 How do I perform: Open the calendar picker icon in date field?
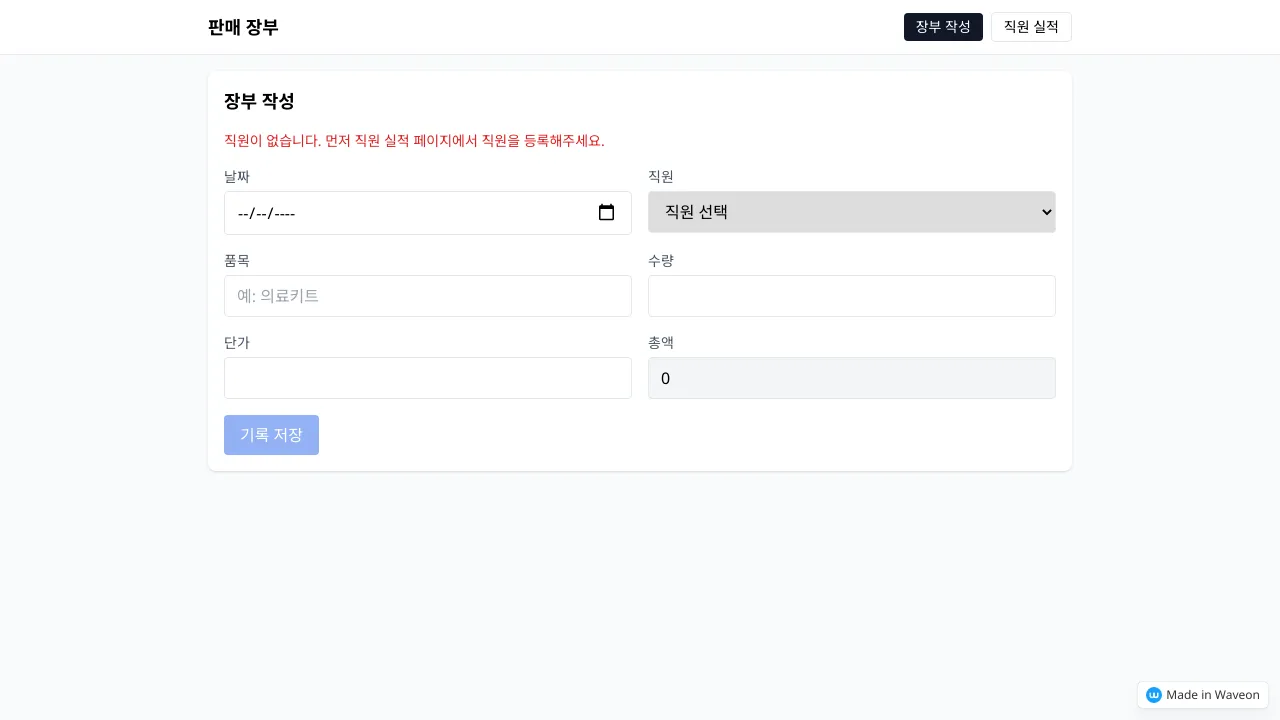click(606, 213)
